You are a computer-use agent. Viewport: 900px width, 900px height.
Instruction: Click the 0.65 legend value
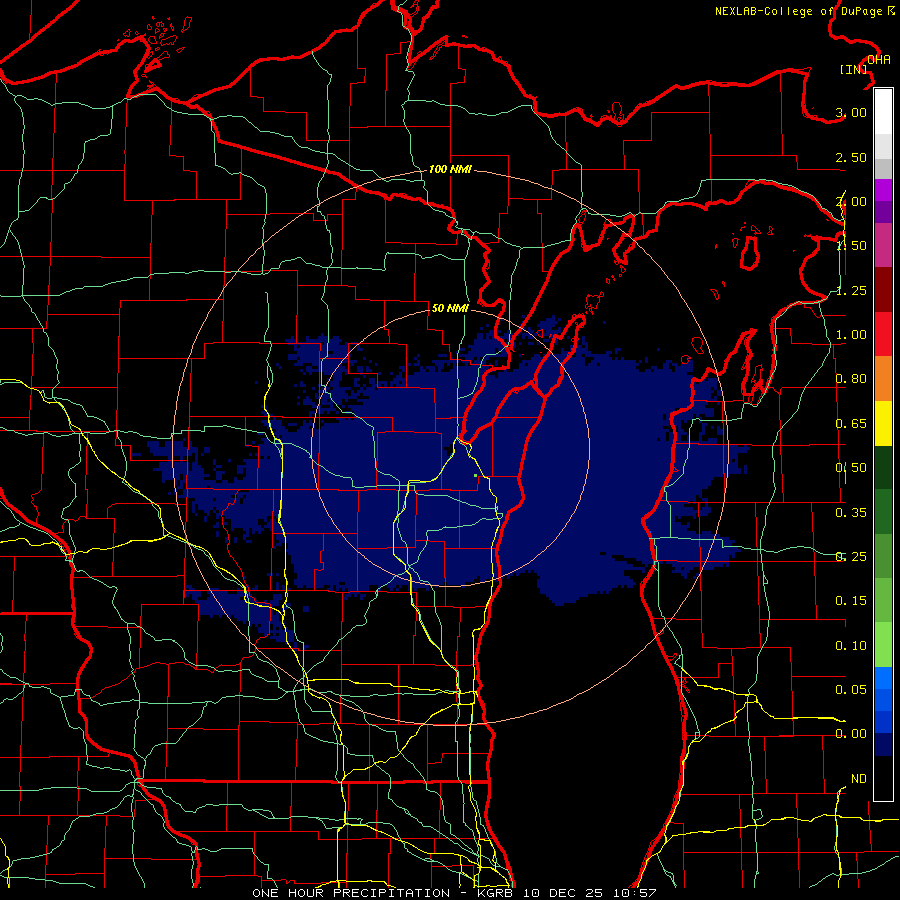click(x=851, y=424)
